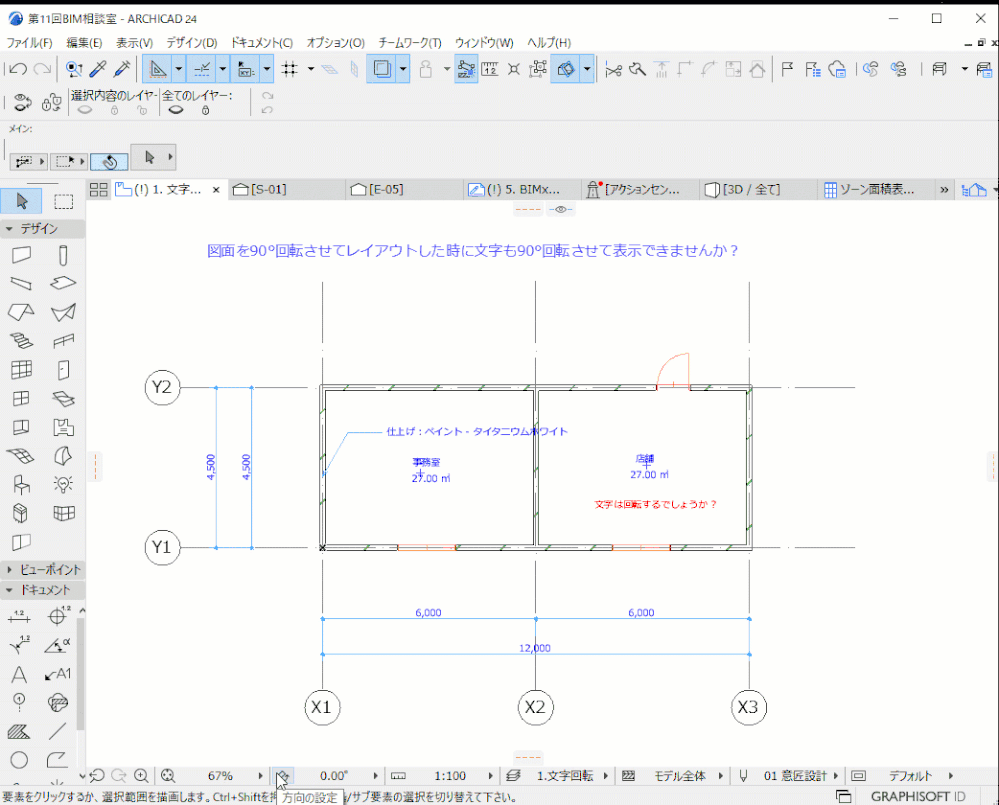Click the Undo icon
Viewport: 999px width, 805px height.
click(18, 69)
